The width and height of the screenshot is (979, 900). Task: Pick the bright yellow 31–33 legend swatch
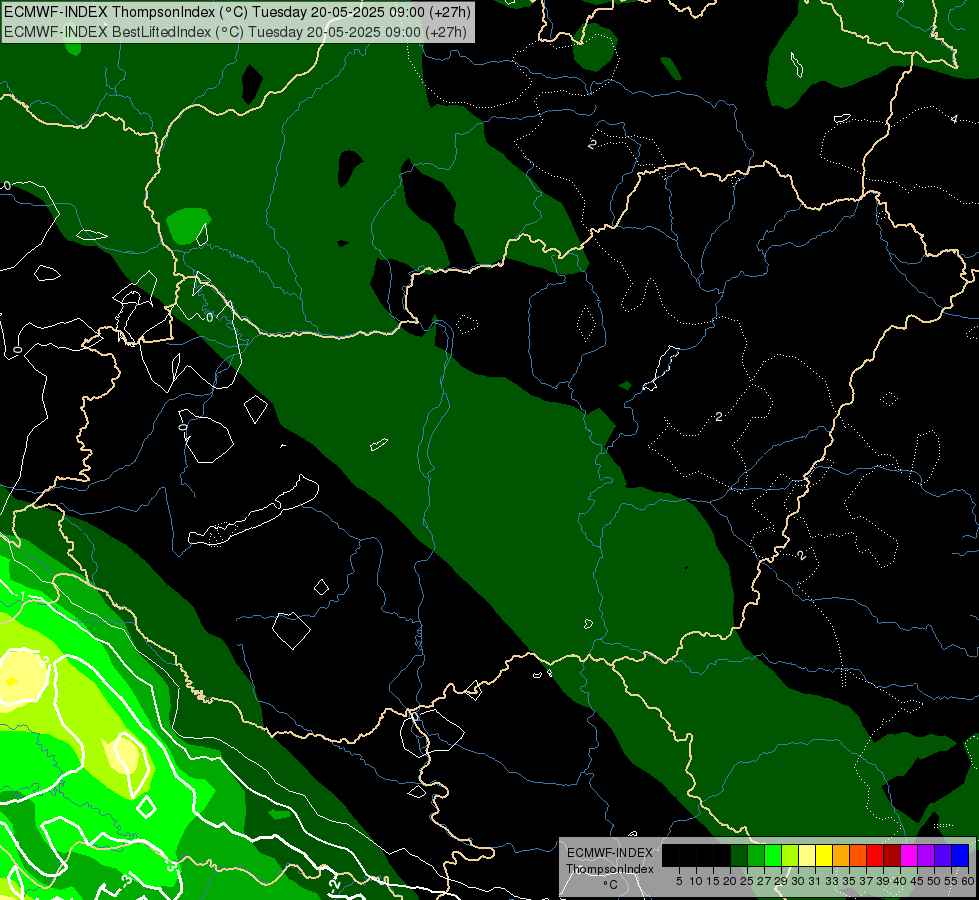tap(824, 855)
